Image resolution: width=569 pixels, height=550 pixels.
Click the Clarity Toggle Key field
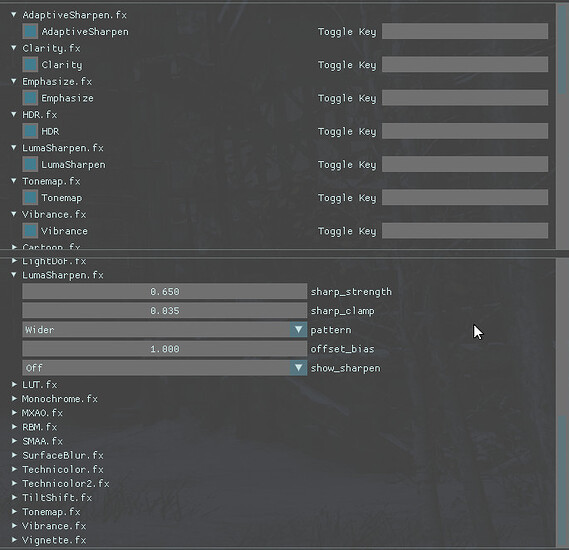pos(465,64)
